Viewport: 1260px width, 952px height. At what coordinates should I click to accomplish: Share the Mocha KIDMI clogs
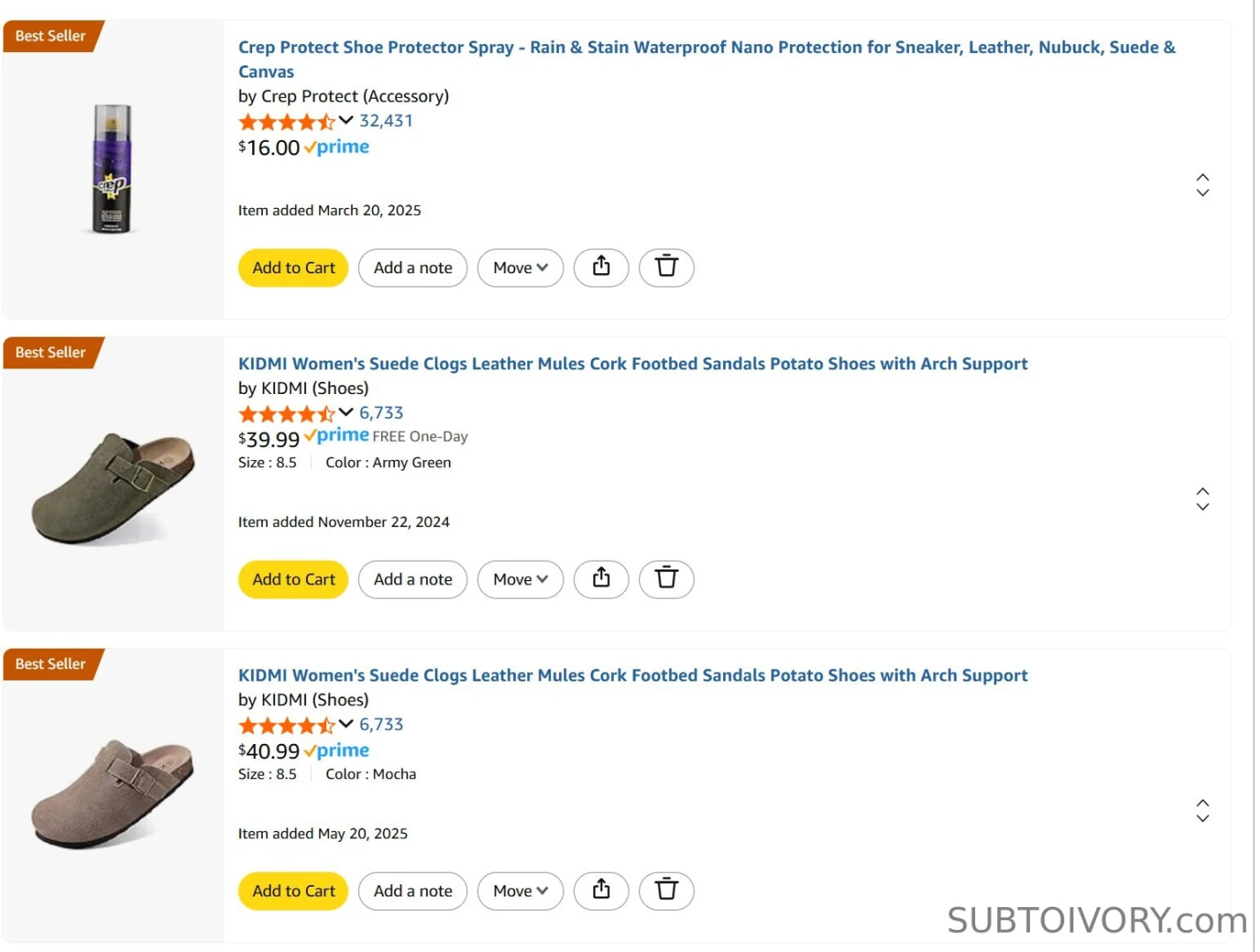tap(601, 890)
